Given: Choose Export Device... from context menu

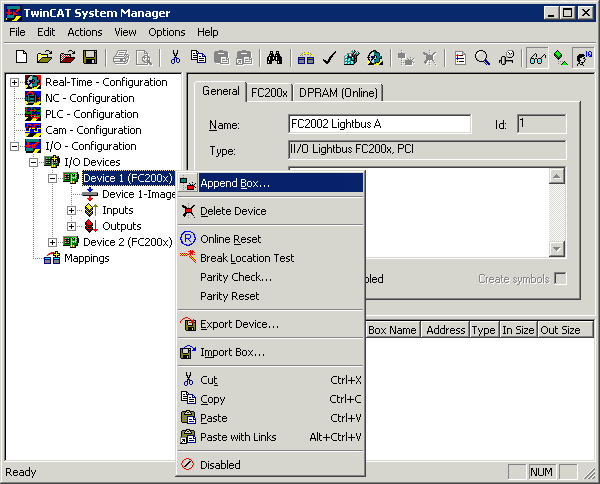Looking at the screenshot, I should coord(271,324).
